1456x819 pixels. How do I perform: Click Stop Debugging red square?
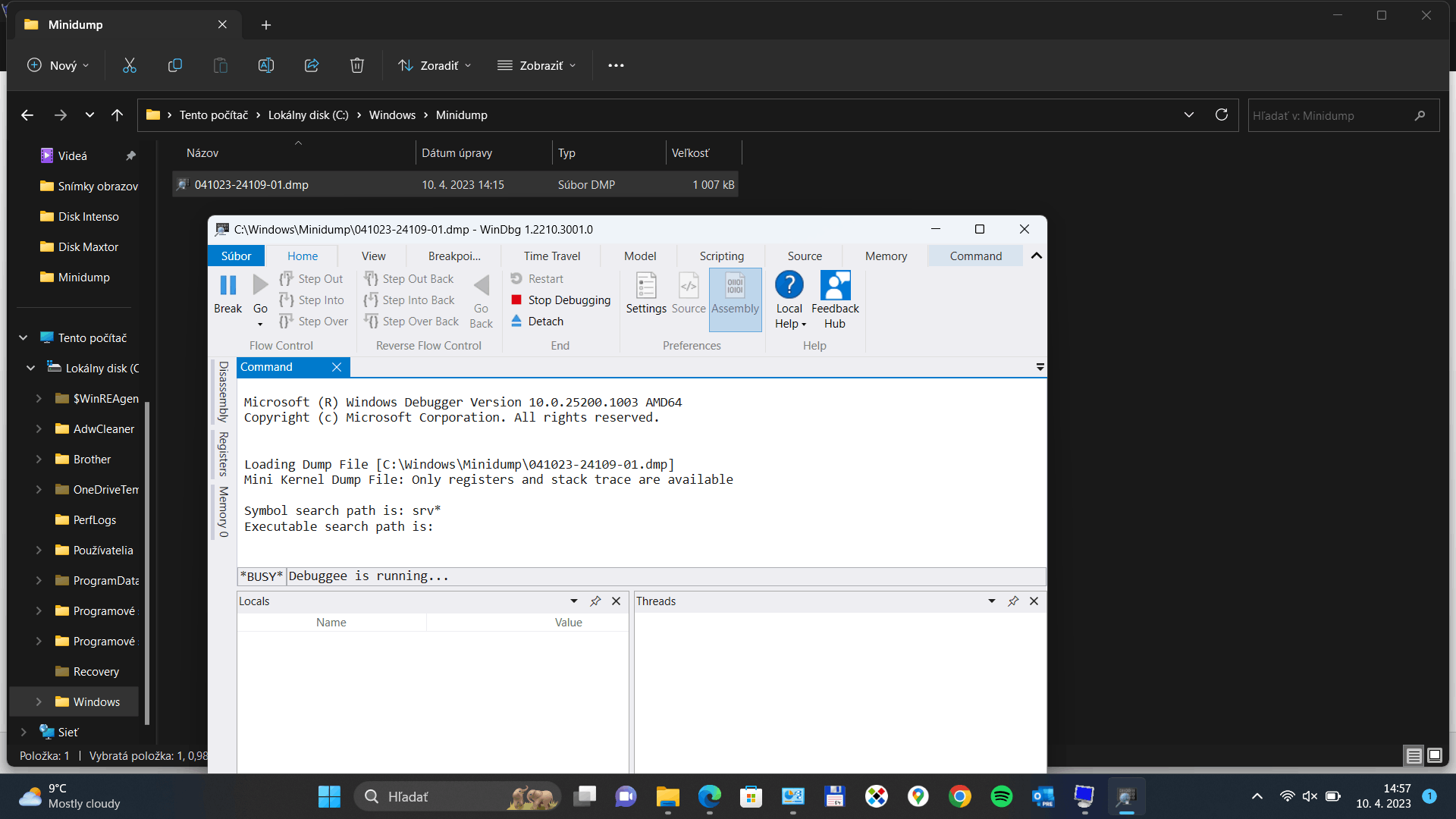516,300
